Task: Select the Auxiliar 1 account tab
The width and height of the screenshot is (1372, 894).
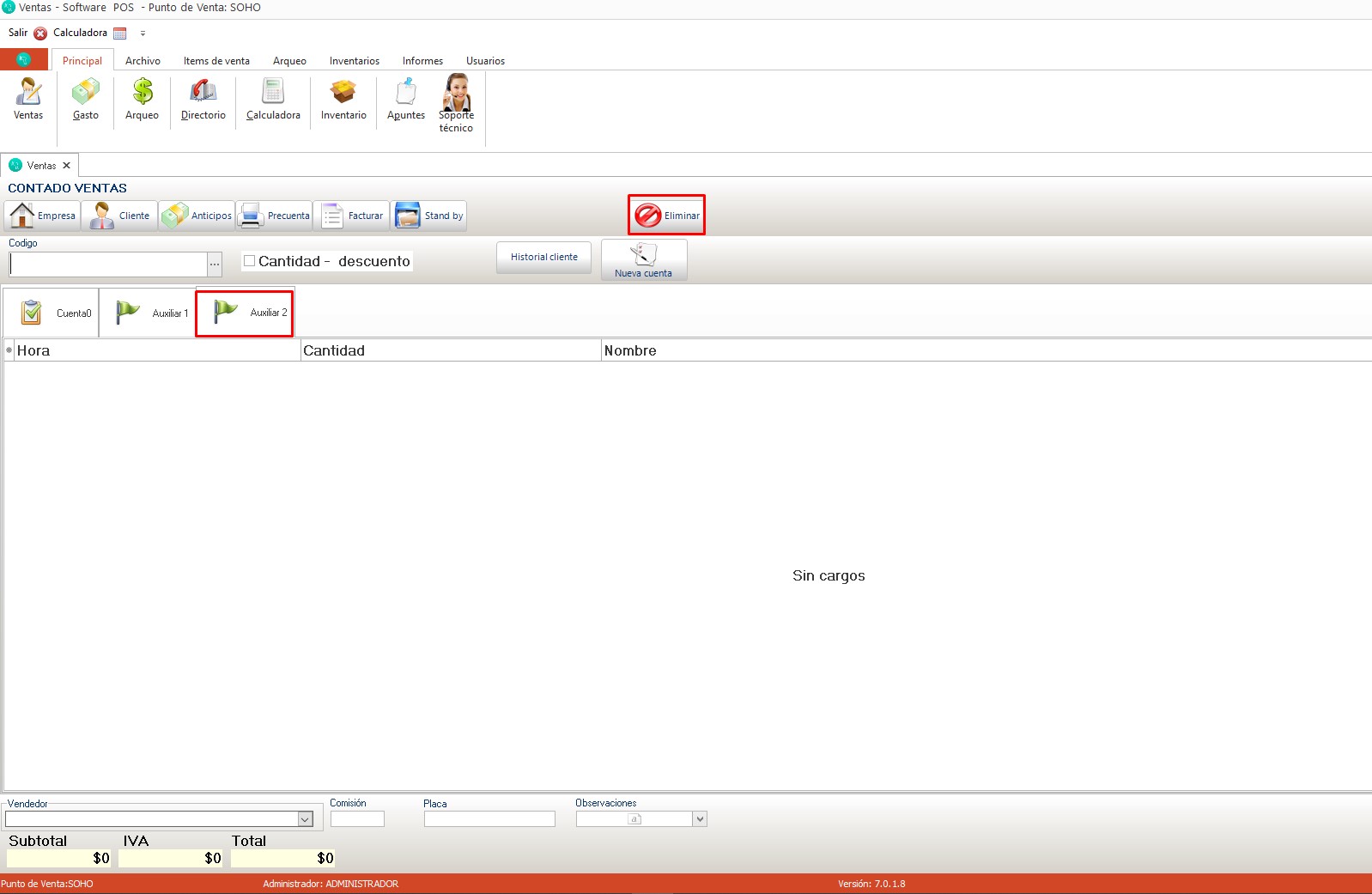Action: [149, 313]
